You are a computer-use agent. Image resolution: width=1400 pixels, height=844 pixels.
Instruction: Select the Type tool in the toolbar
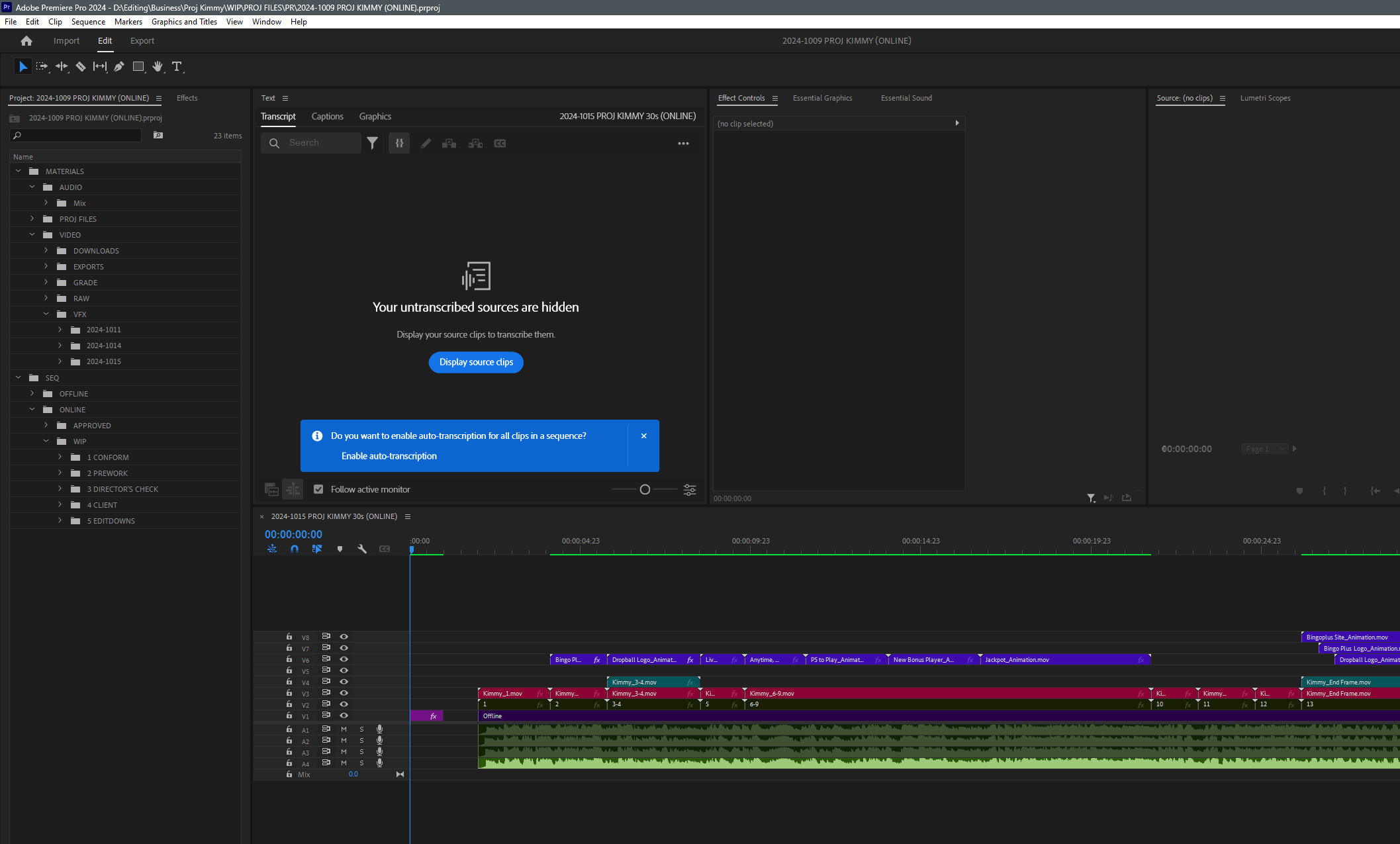[177, 66]
